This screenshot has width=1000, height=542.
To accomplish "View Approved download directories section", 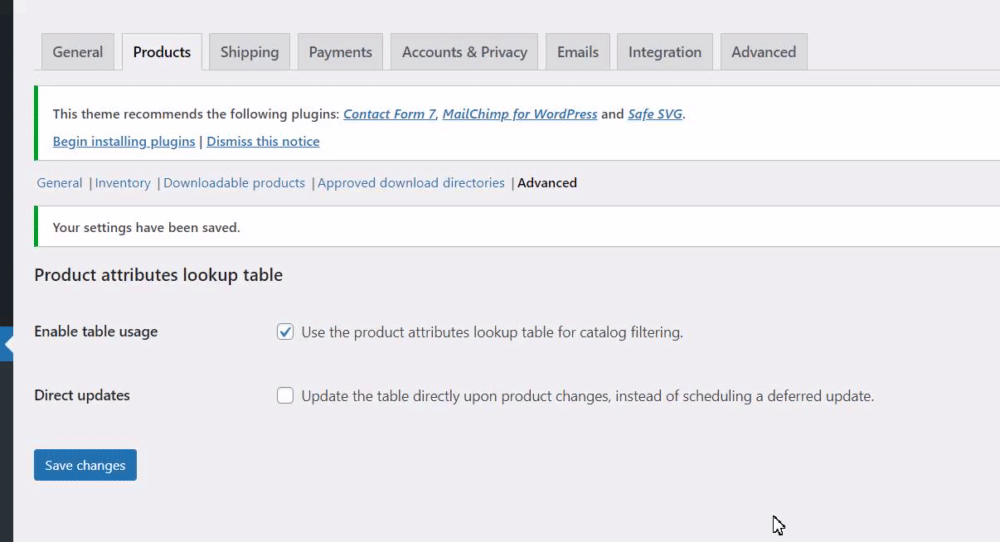I will point(411,183).
